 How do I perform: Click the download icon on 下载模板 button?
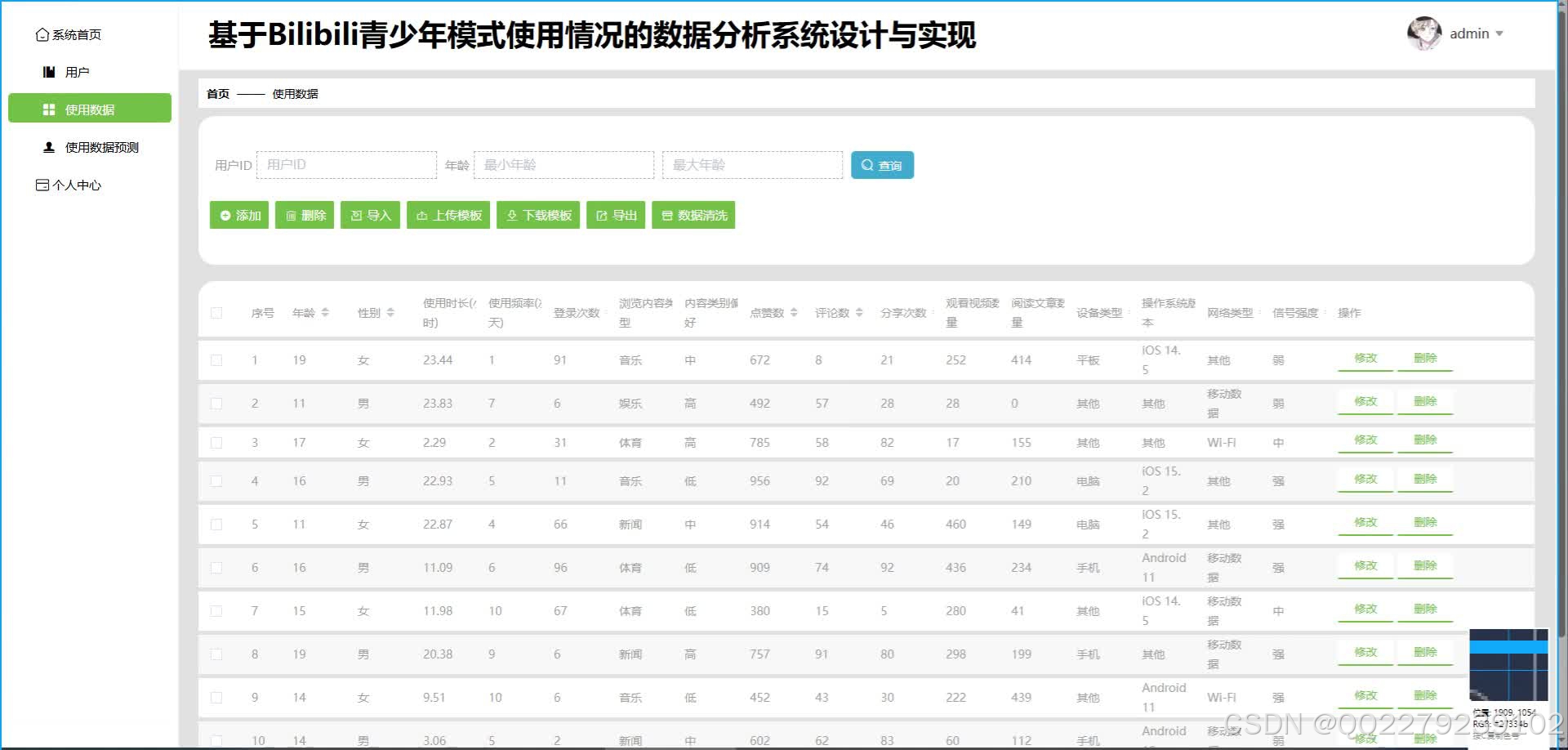511,215
